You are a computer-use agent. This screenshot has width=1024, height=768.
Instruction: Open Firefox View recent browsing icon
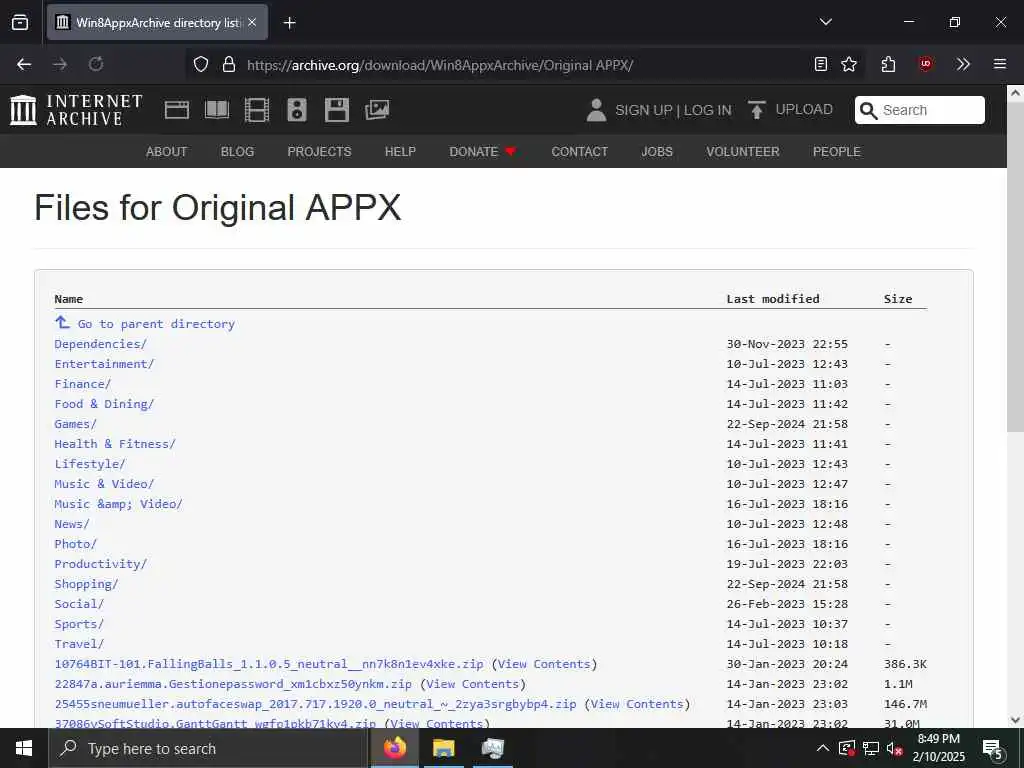(20, 22)
